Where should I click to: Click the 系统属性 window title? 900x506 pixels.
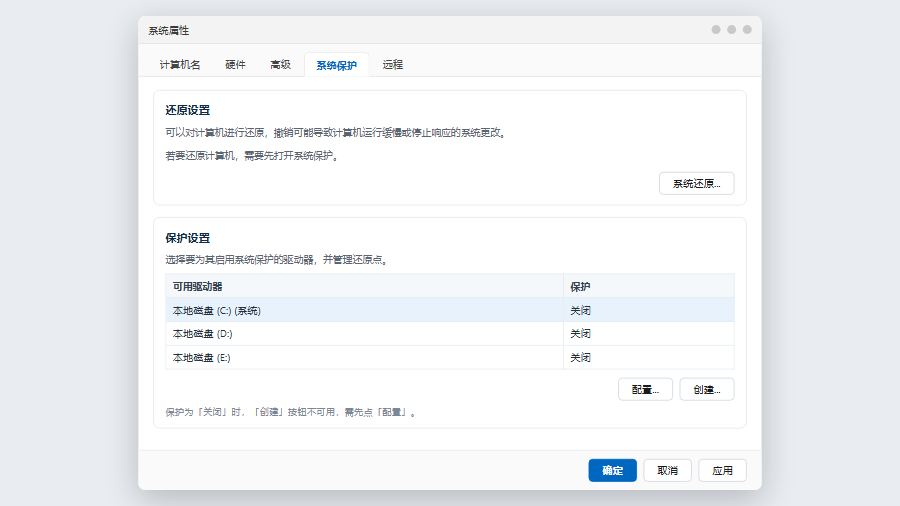click(169, 30)
